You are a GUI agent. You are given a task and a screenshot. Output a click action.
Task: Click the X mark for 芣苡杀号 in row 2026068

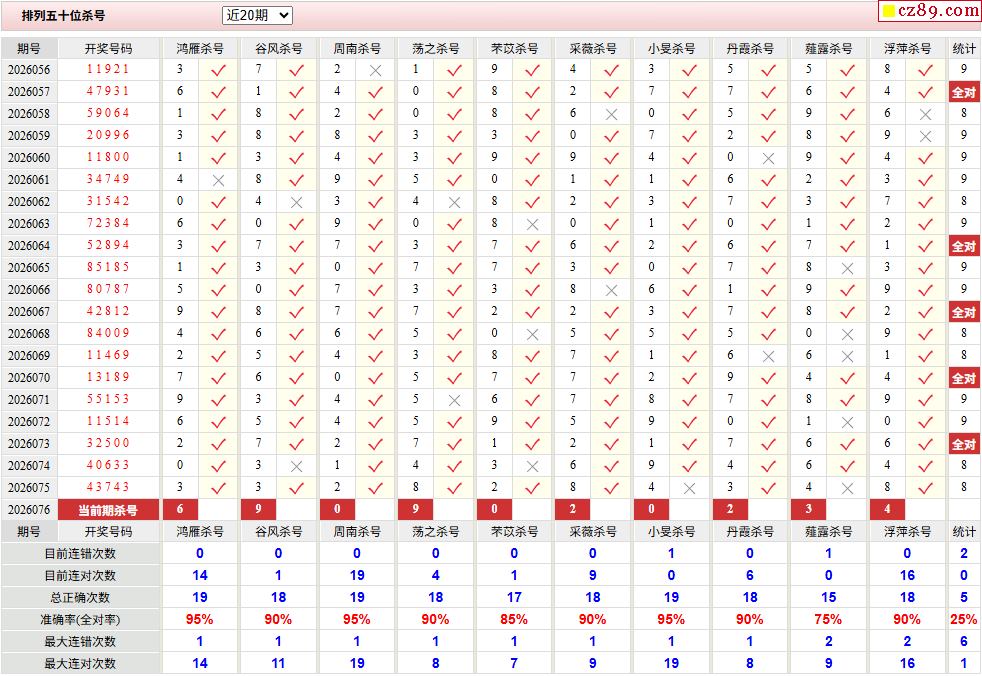[532, 335]
